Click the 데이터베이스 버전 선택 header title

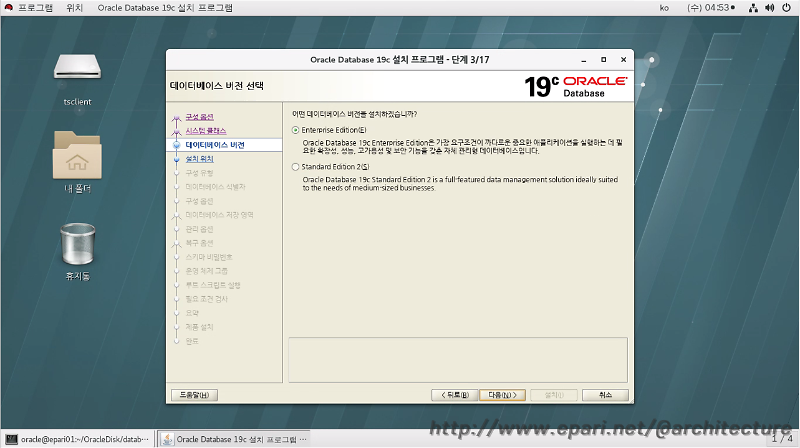(x=217, y=86)
